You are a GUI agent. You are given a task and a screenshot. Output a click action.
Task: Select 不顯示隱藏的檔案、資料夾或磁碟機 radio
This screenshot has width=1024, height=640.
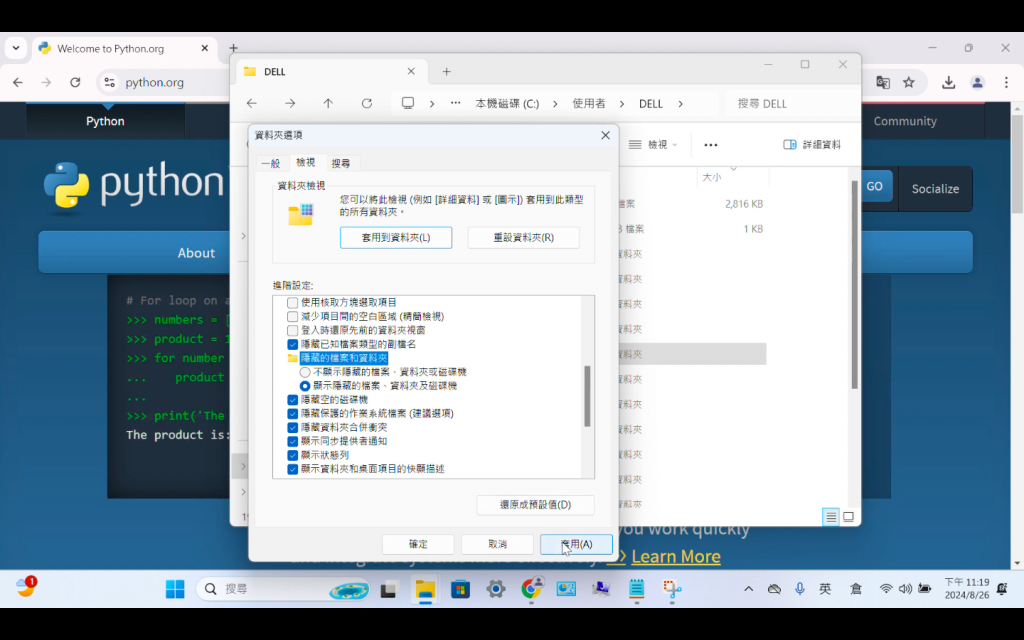pyautogui.click(x=305, y=372)
